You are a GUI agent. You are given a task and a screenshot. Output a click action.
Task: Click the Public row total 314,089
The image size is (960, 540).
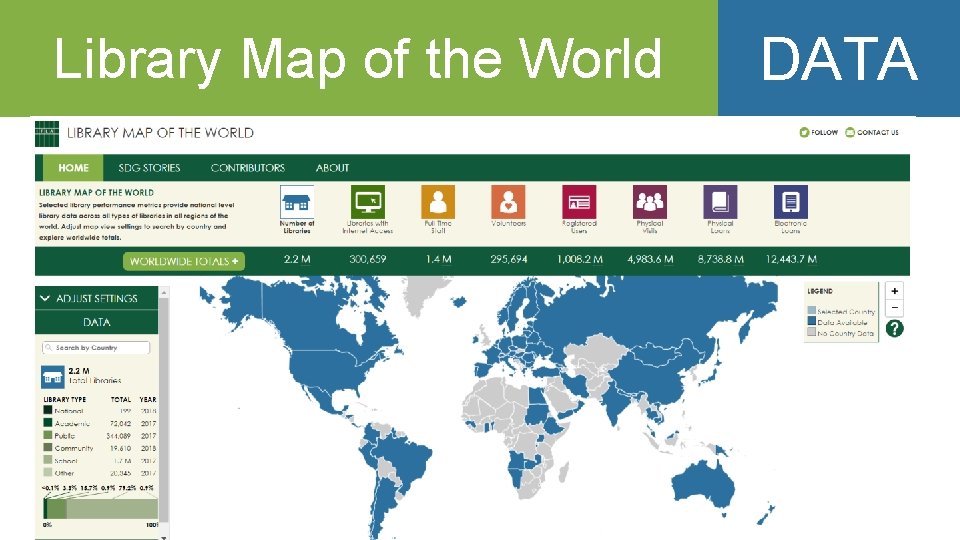point(119,436)
